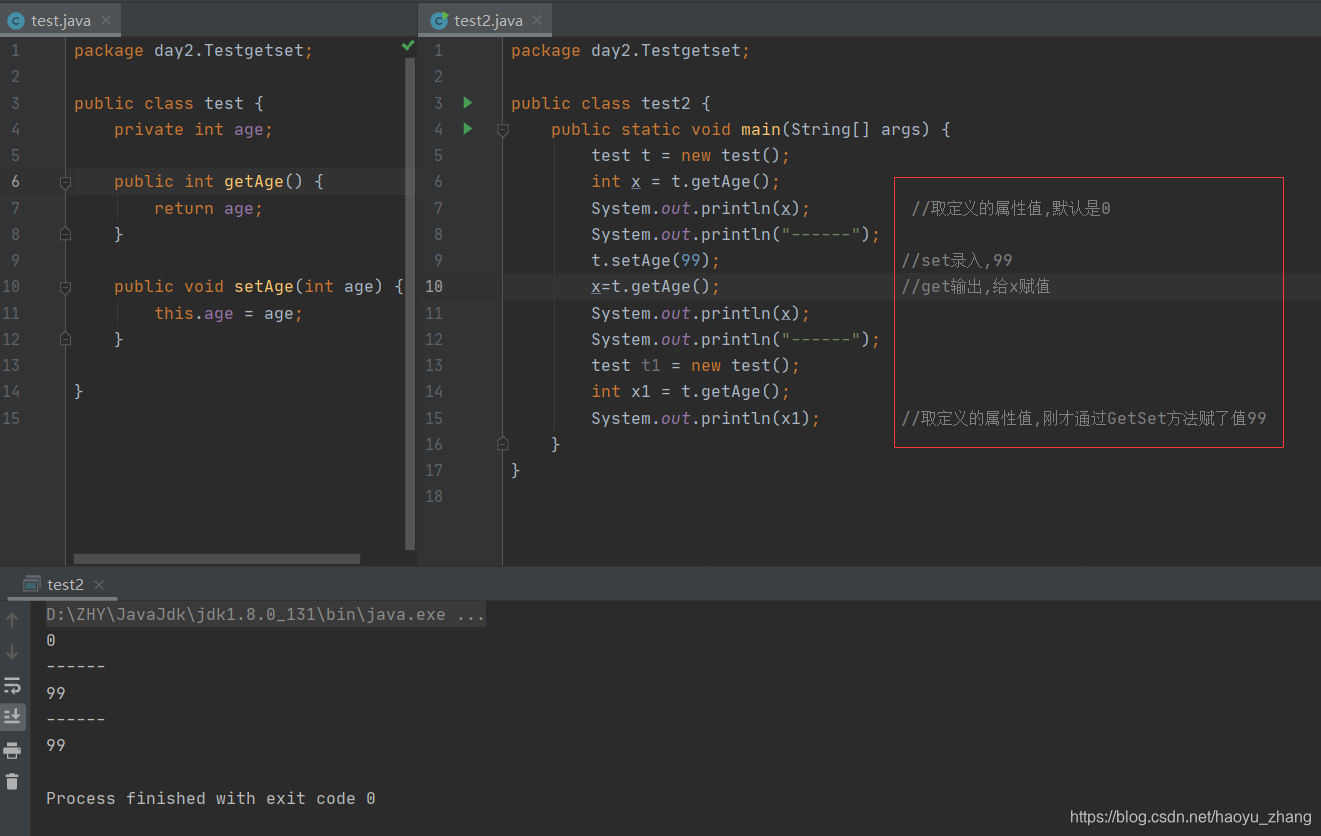Click the setAge method signature line
1321x836 pixels.
coord(258,286)
